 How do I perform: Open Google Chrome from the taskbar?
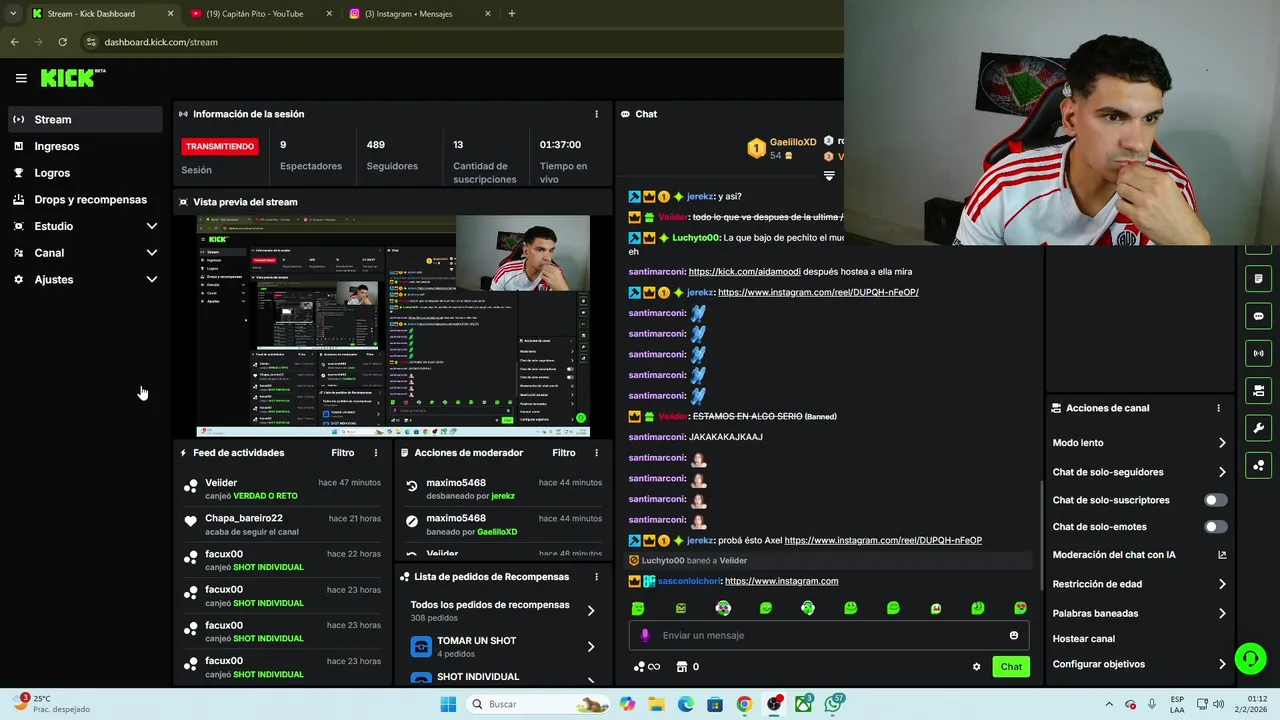click(x=744, y=704)
